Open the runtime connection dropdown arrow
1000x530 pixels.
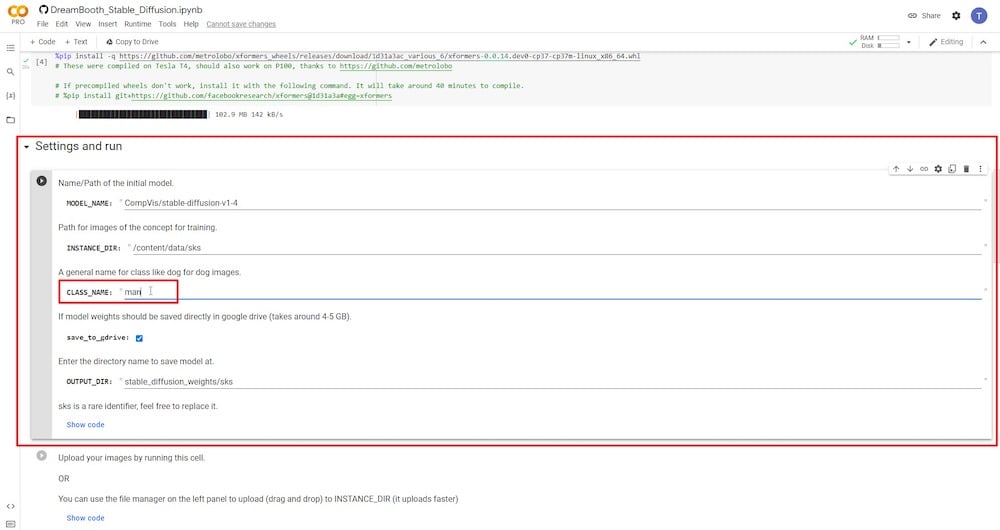click(x=909, y=42)
